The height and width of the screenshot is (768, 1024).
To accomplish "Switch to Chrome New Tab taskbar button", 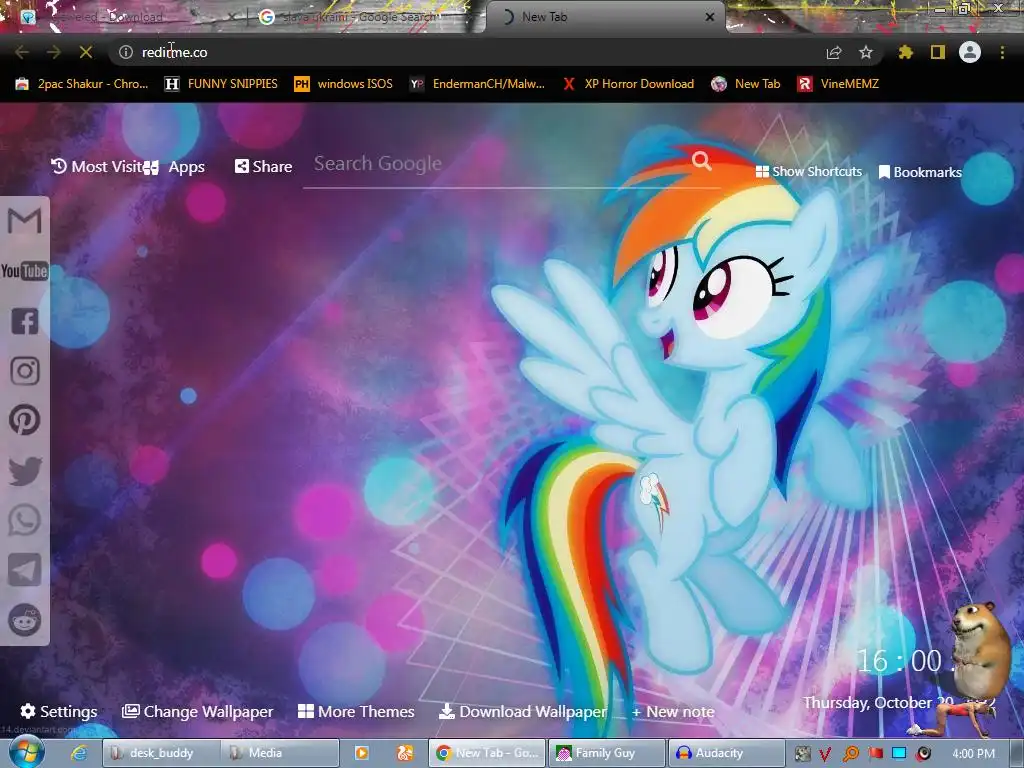I will tap(487, 753).
